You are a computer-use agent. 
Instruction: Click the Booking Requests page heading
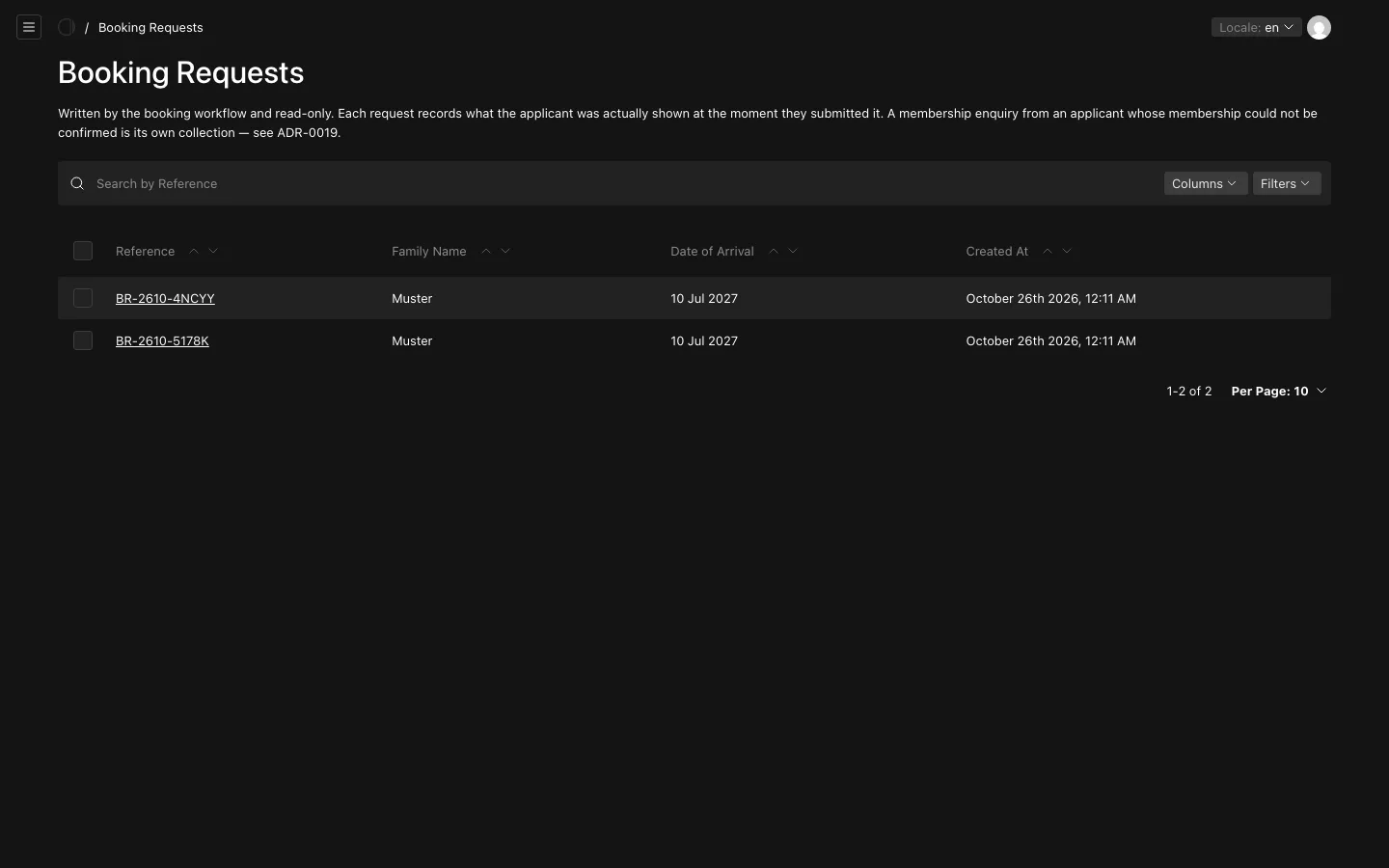181,72
